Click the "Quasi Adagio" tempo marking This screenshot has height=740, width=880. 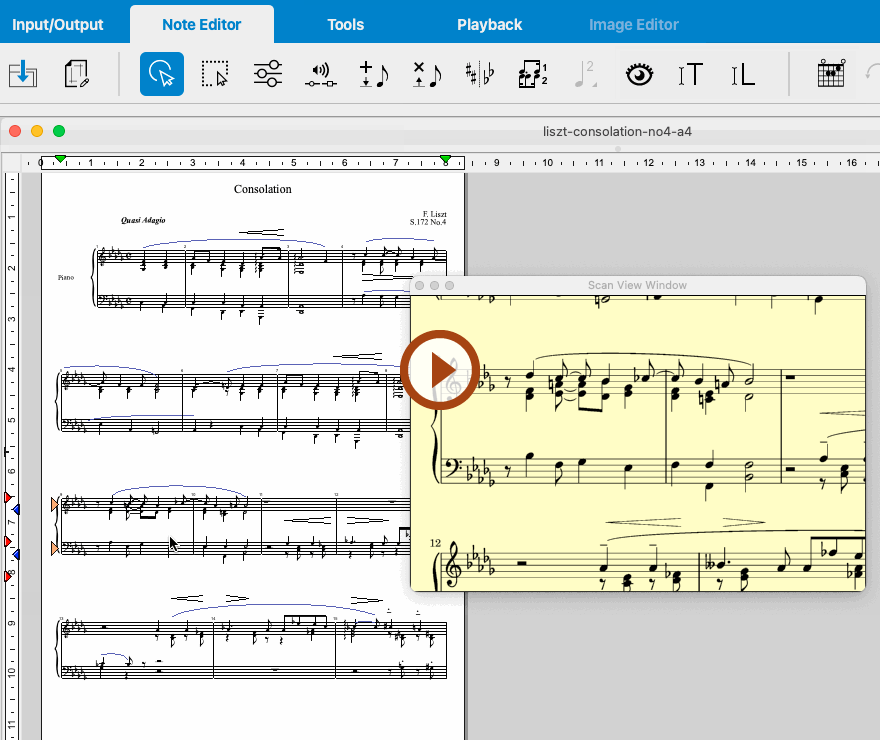pos(143,220)
